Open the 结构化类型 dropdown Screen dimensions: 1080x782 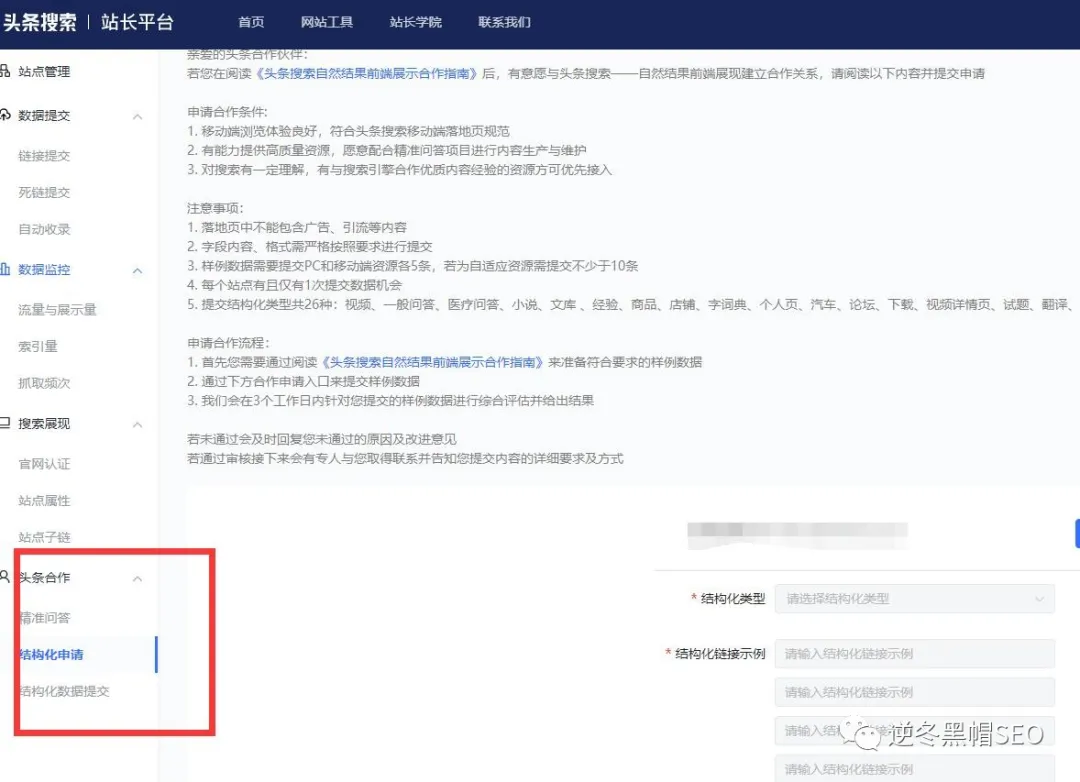913,598
